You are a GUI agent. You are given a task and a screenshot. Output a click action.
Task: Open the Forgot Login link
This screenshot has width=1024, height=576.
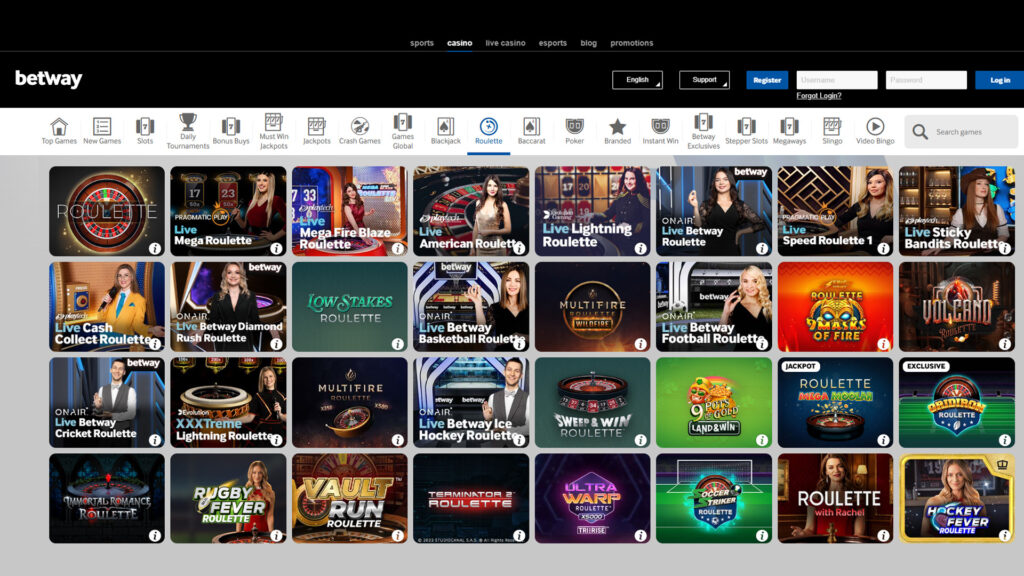pos(818,96)
